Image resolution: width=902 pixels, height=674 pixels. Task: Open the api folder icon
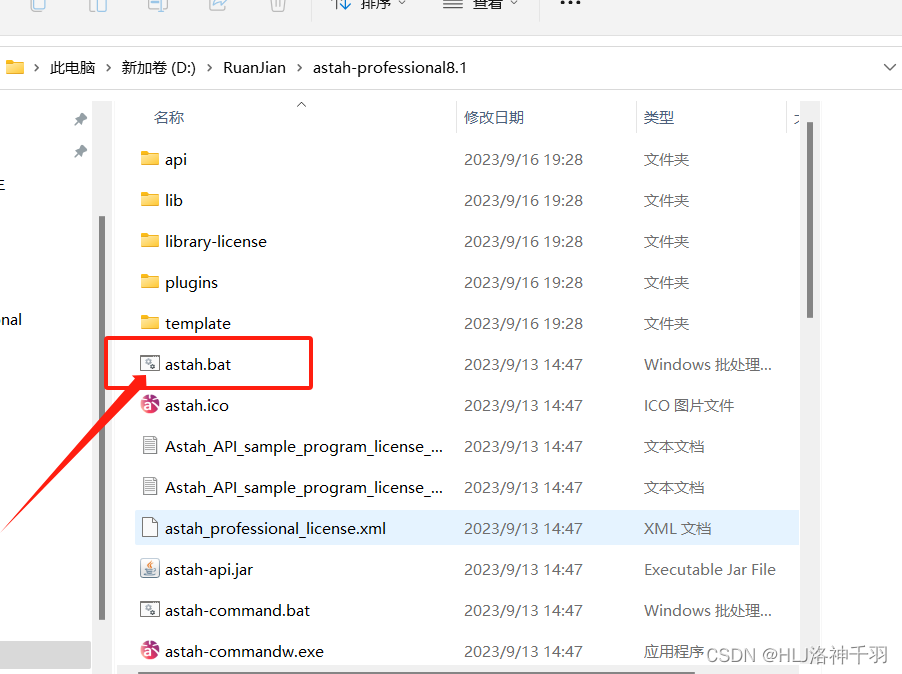pyautogui.click(x=150, y=159)
